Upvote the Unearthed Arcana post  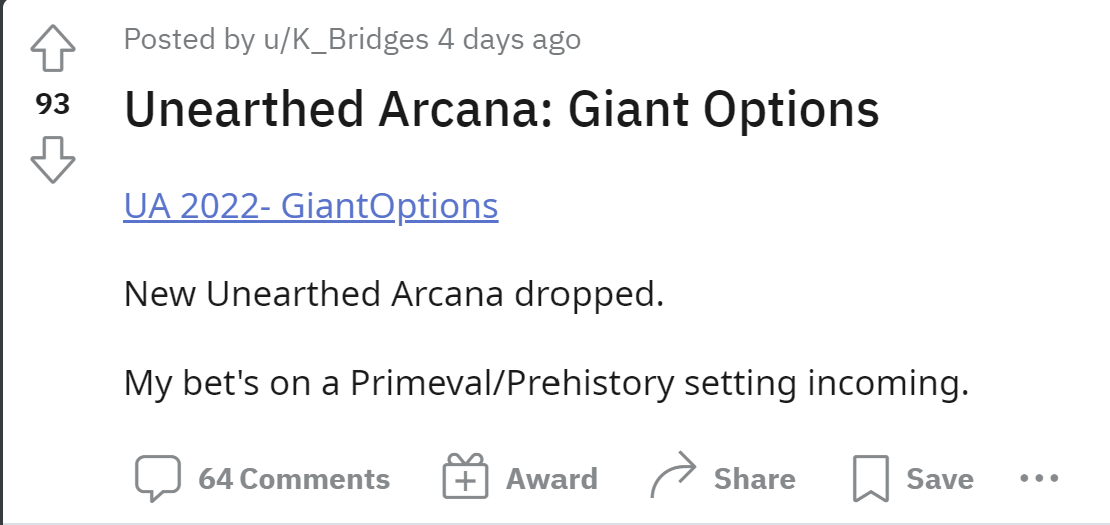pos(53,49)
